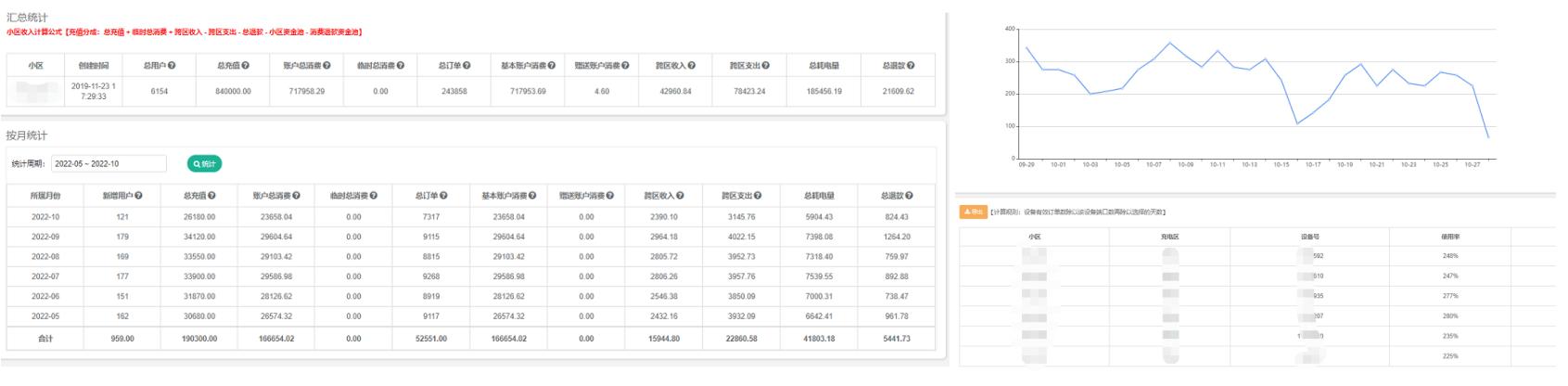1568x386 pixels.
Task: Click help icon beside 赠送账户消费 in summary table
Action: pos(626,66)
